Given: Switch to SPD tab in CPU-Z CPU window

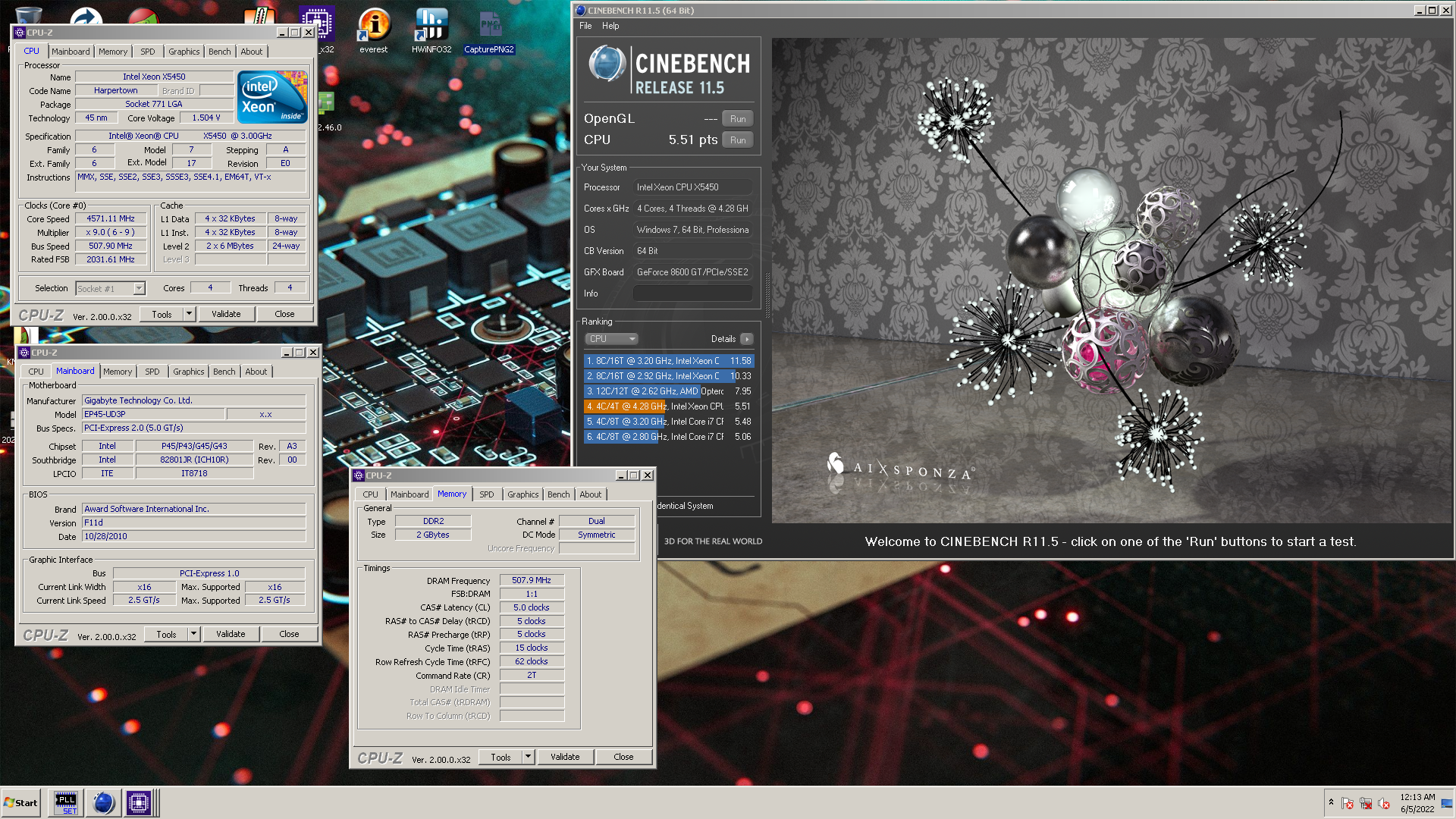Looking at the screenshot, I should tap(148, 52).
